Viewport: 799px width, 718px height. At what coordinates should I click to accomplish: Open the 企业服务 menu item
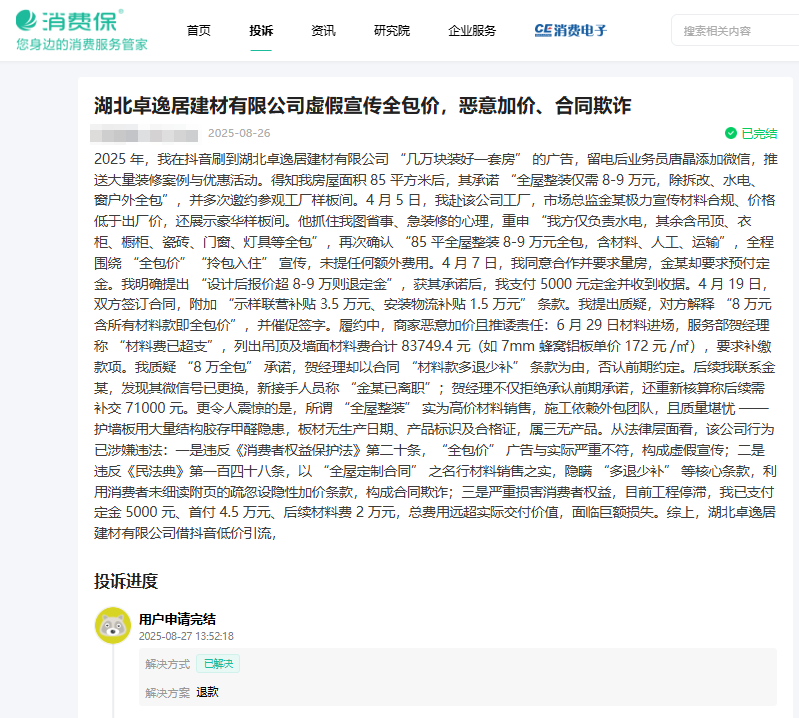472,31
